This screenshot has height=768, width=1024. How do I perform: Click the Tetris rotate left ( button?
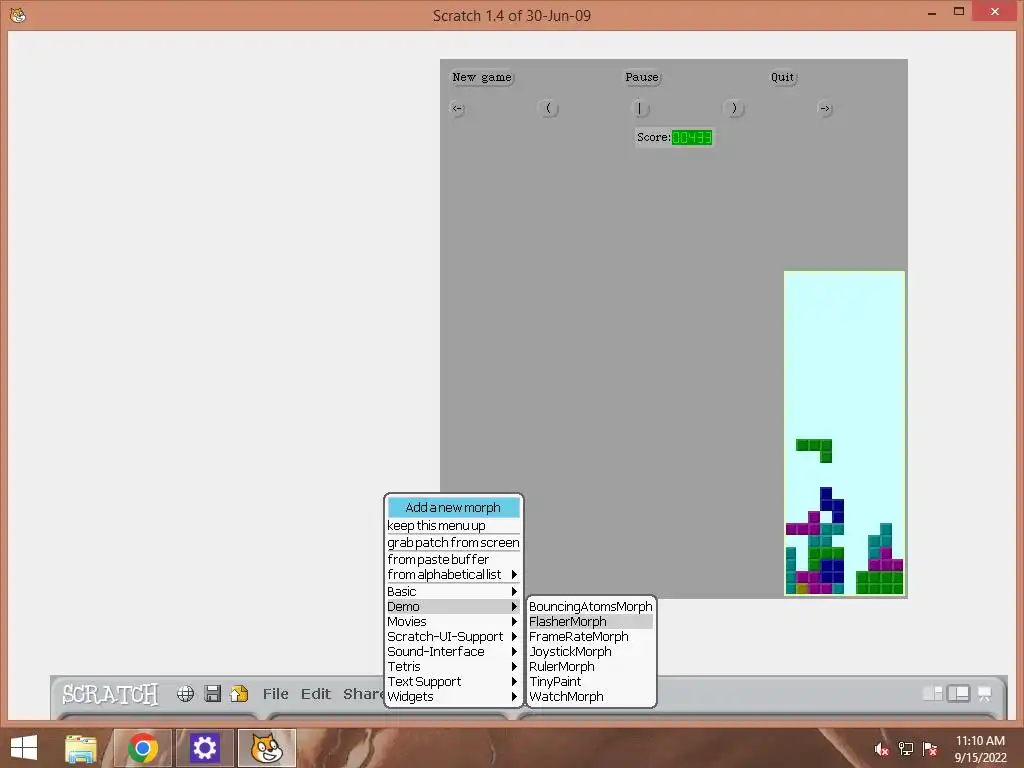(548, 108)
